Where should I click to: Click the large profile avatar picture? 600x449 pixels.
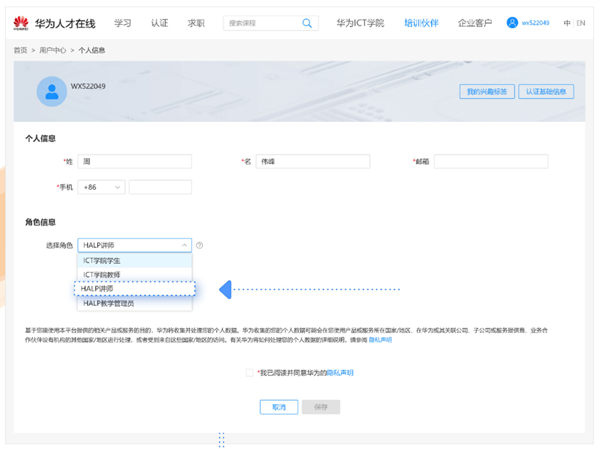coord(52,91)
